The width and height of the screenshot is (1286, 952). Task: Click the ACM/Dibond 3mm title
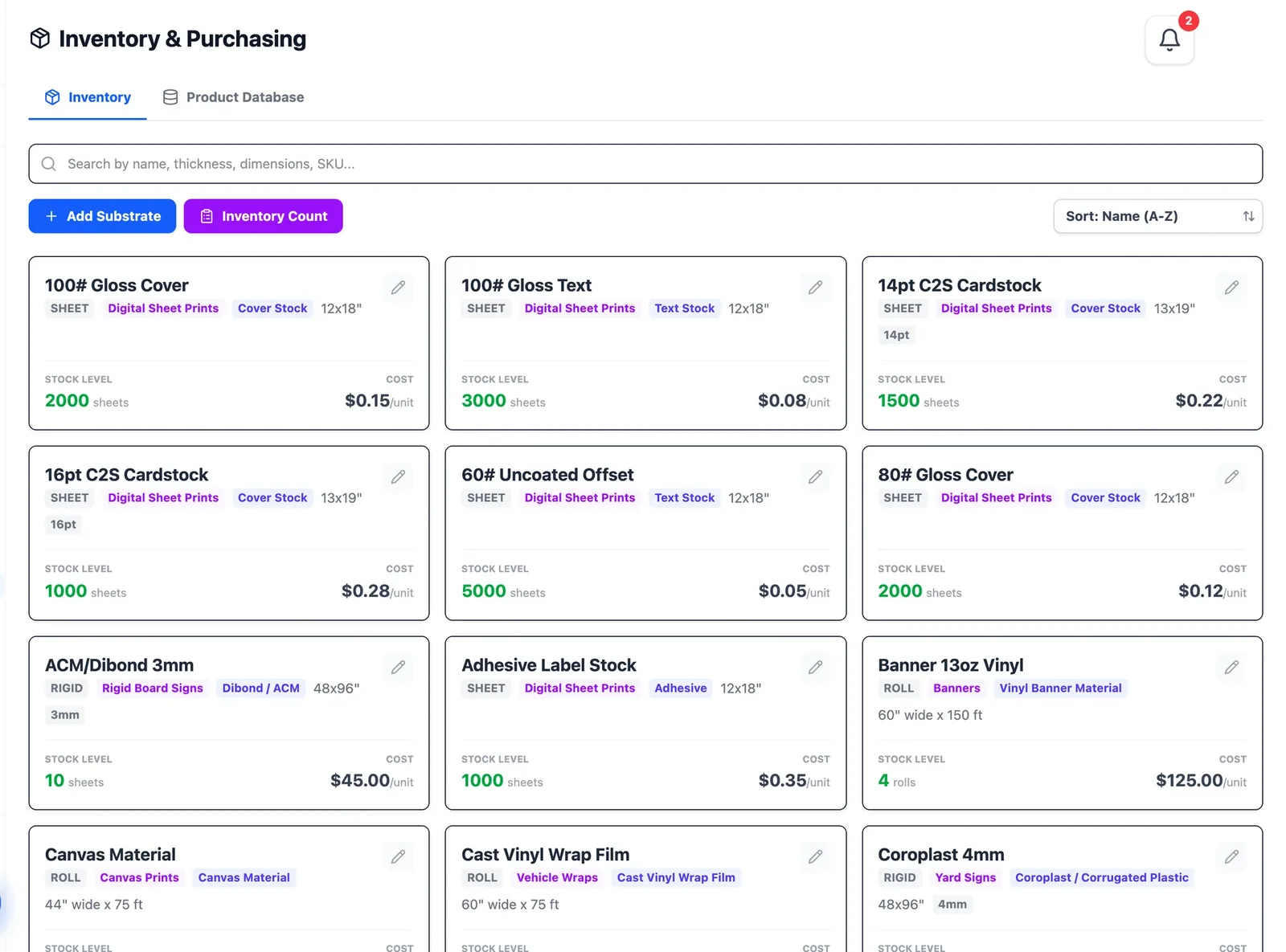tap(119, 665)
